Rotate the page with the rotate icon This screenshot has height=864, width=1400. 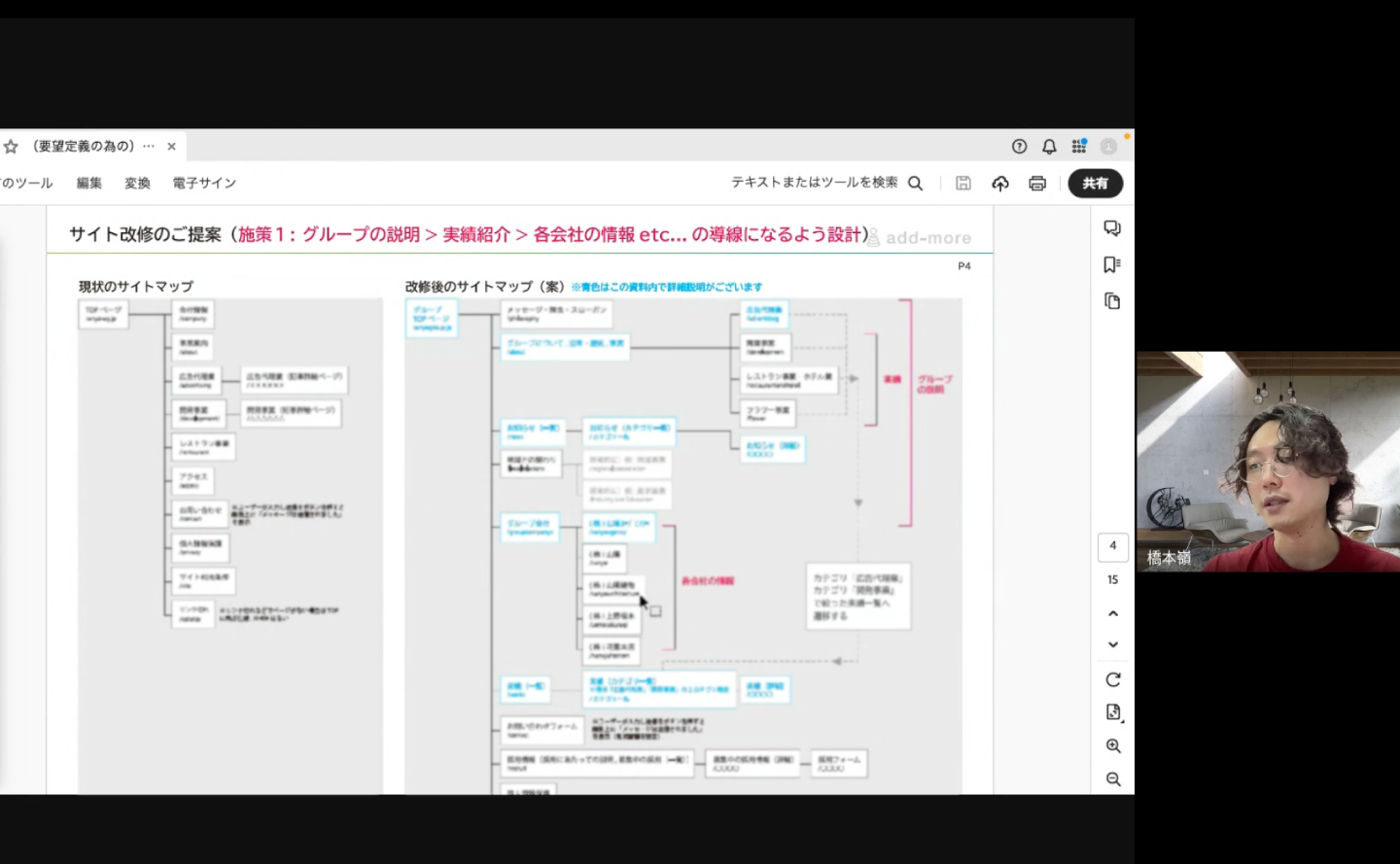tap(1113, 679)
